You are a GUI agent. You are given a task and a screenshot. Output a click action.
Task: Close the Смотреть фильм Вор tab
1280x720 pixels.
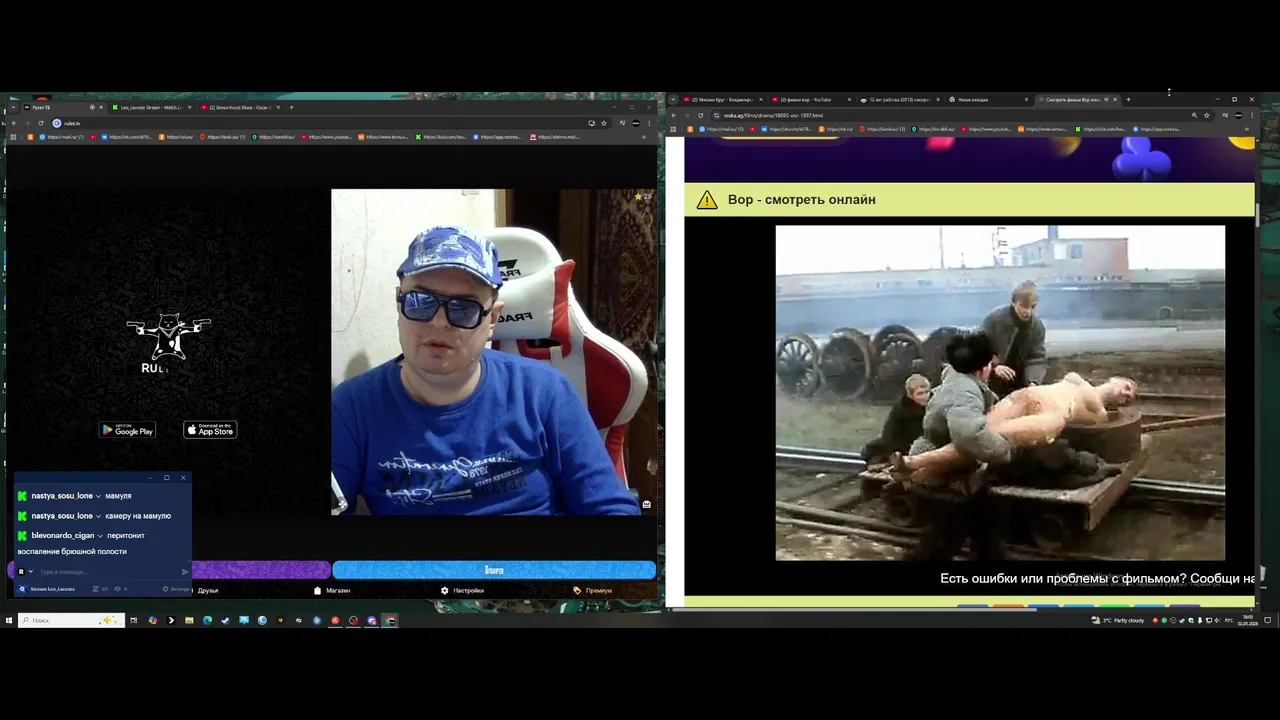tap(1115, 99)
